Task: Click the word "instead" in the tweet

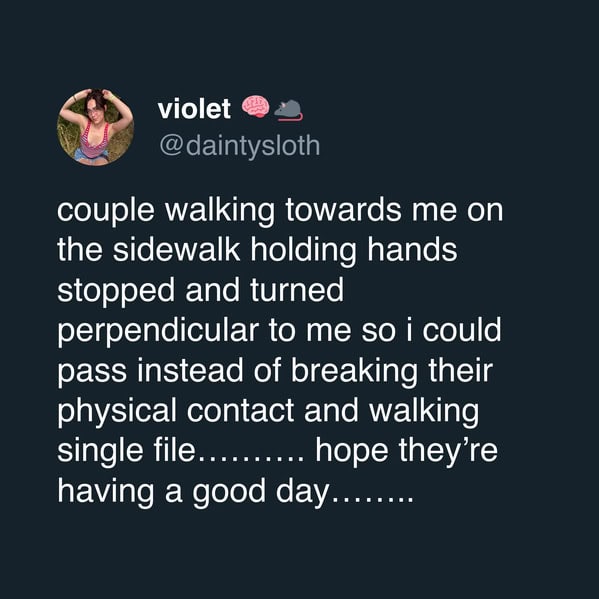Action: pos(190,371)
